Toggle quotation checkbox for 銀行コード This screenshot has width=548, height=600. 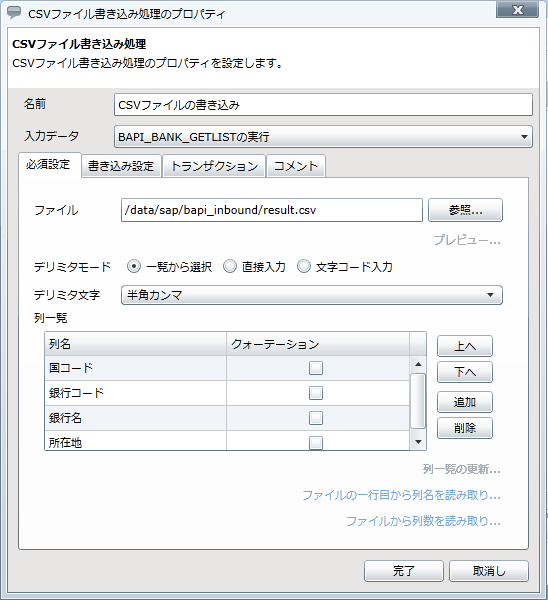point(316,393)
